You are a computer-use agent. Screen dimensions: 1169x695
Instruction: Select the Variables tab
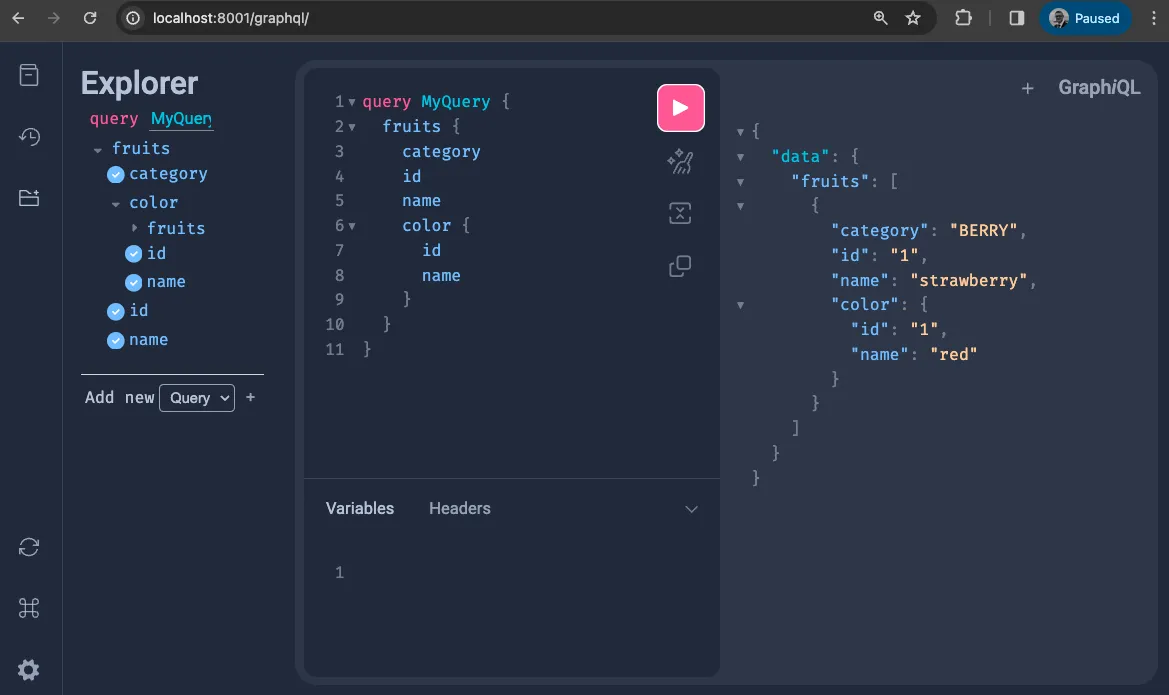pyautogui.click(x=359, y=508)
